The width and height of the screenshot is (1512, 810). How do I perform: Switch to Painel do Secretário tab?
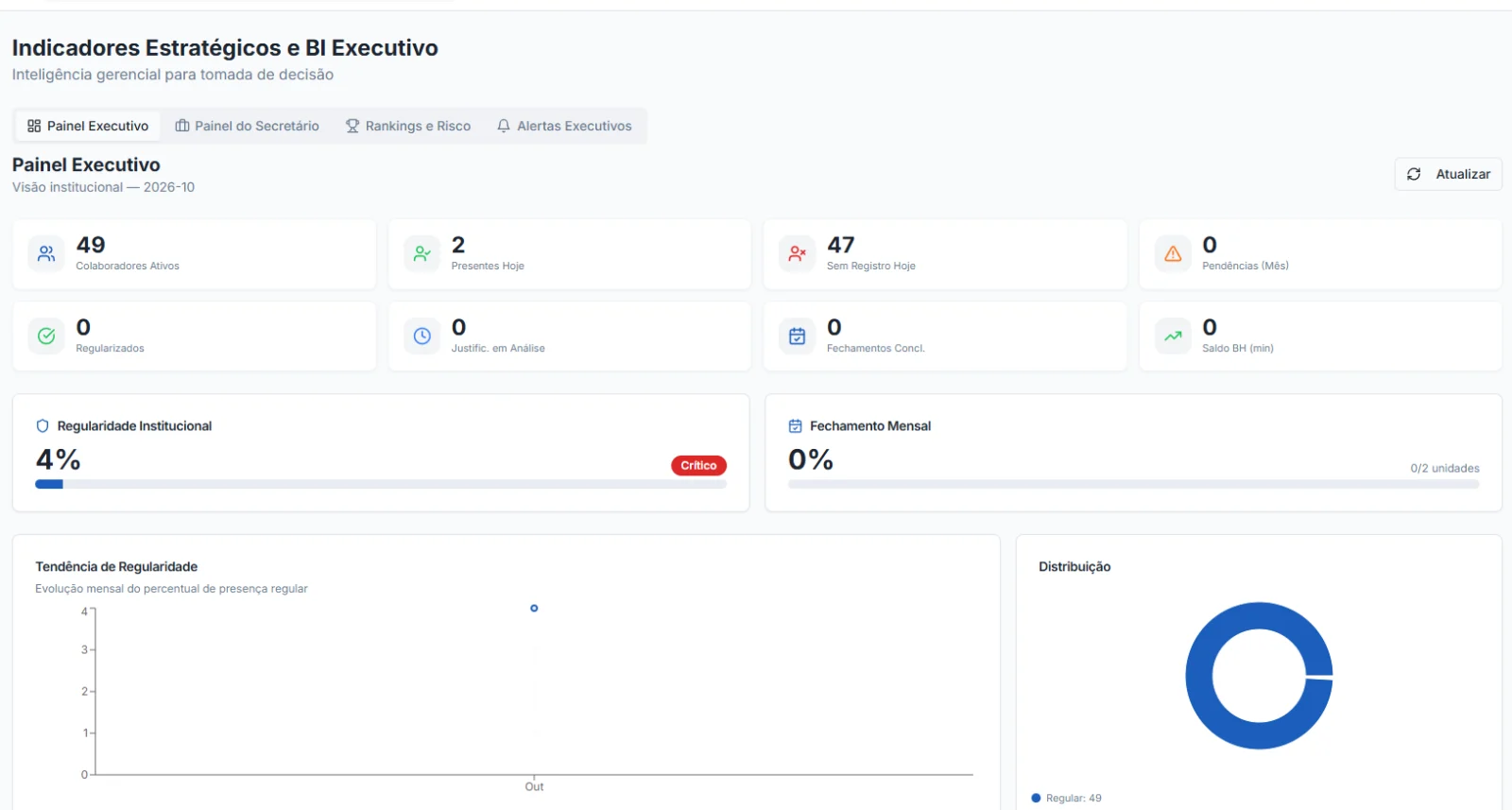point(248,126)
